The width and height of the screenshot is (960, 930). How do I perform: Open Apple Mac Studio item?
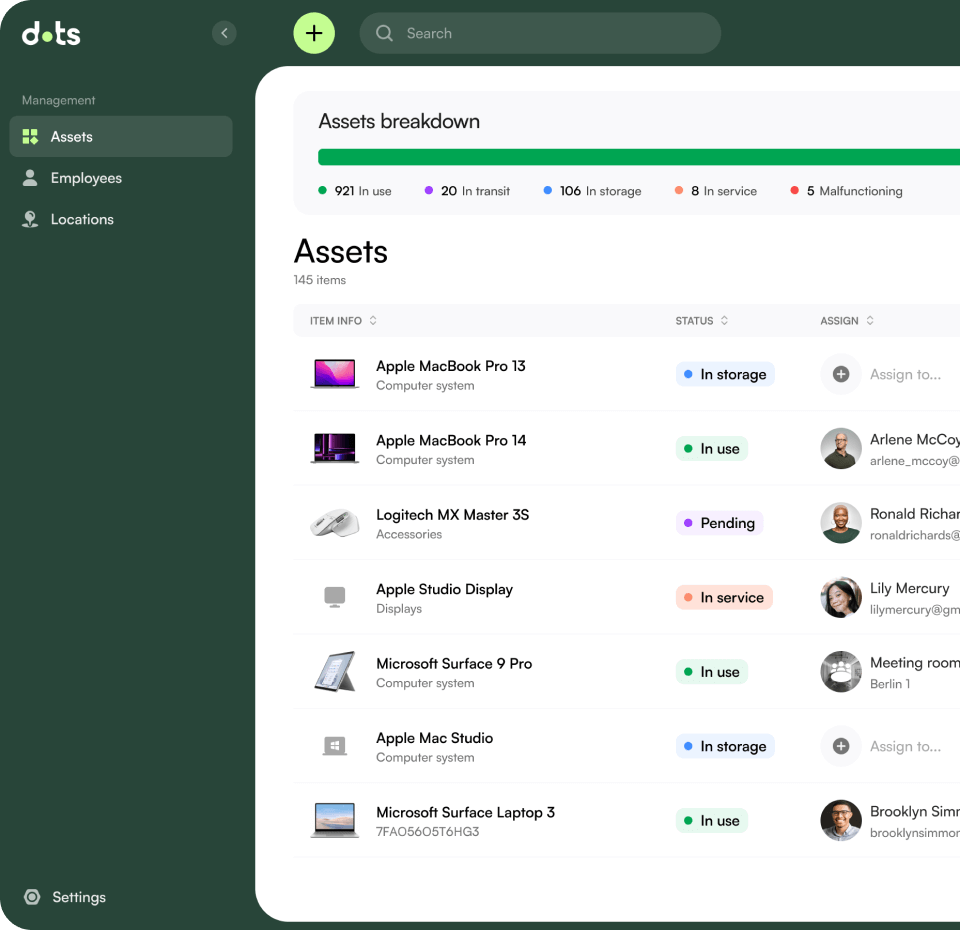pyautogui.click(x=434, y=738)
